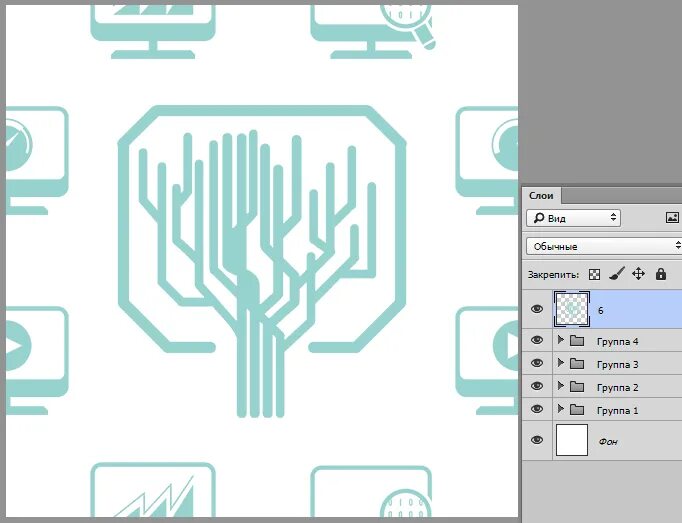Click Группа 3 folder icon
The image size is (682, 523).
tap(577, 363)
